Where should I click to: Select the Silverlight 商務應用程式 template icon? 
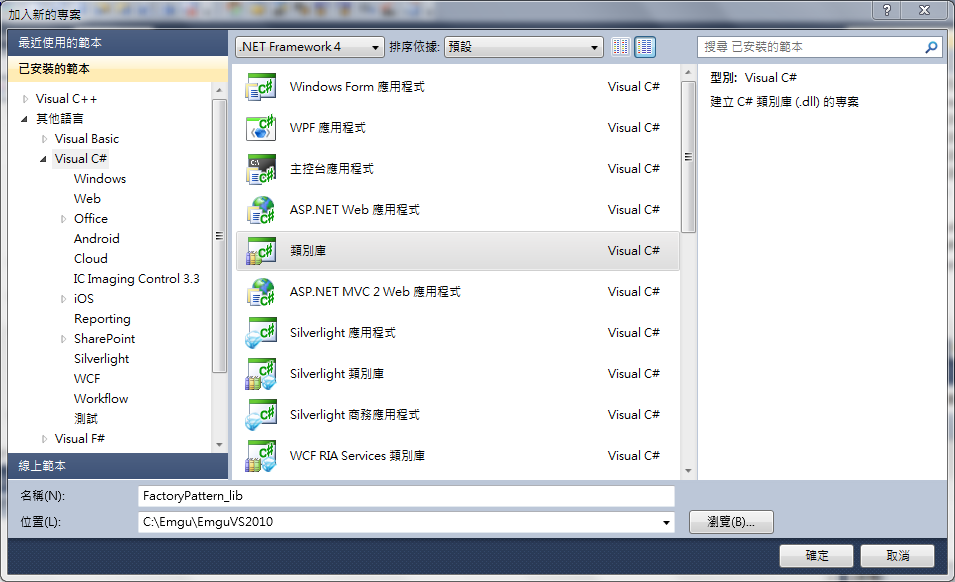coord(261,415)
